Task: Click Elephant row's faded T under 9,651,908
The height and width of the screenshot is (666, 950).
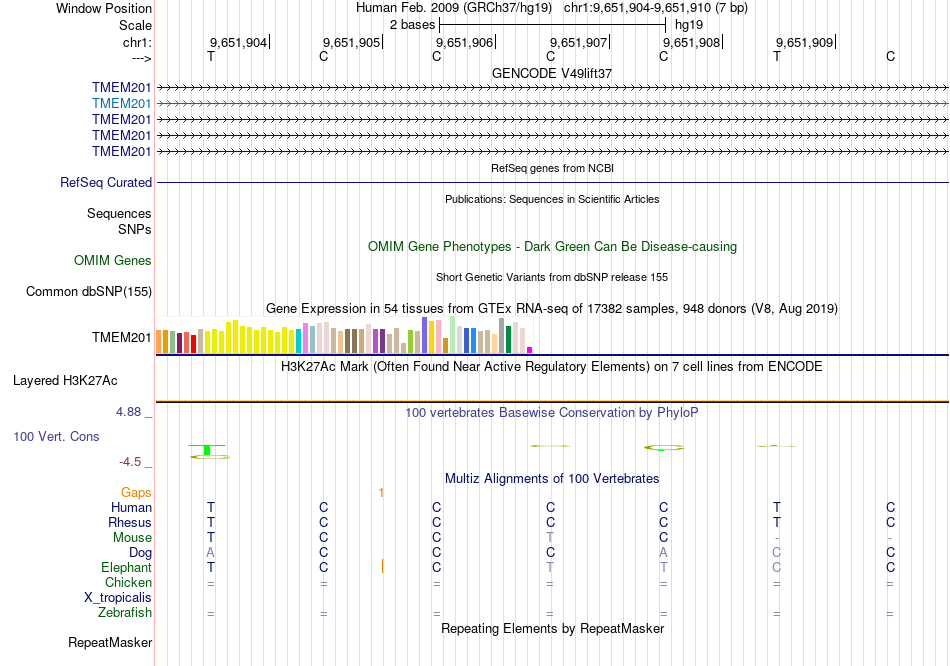Action: tap(663, 568)
